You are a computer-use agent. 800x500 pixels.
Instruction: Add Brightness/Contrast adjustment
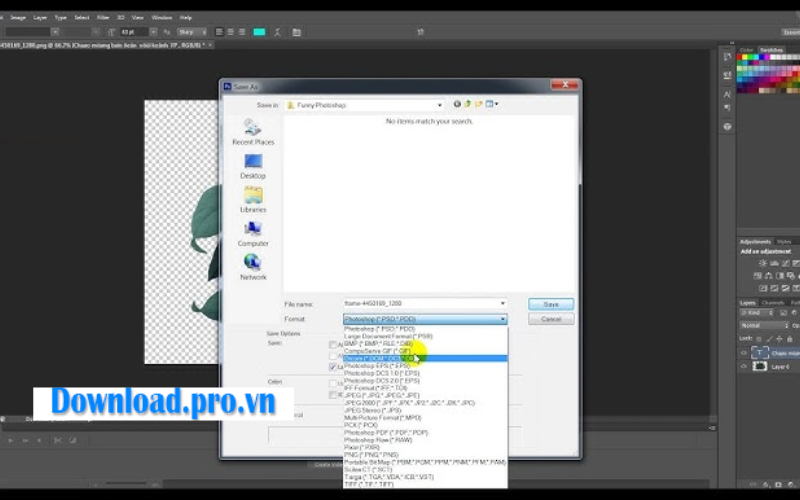click(763, 263)
